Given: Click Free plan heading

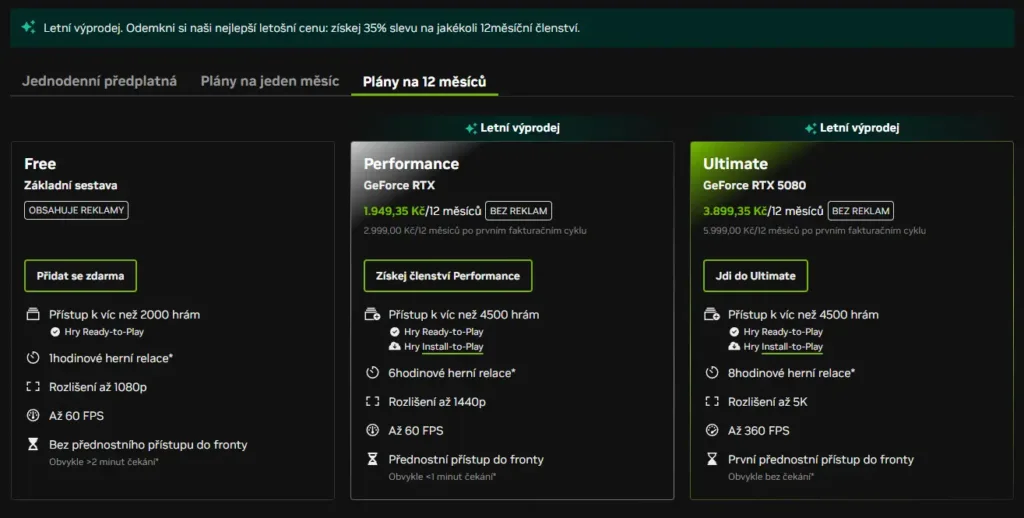Looking at the screenshot, I should pyautogui.click(x=40, y=164).
